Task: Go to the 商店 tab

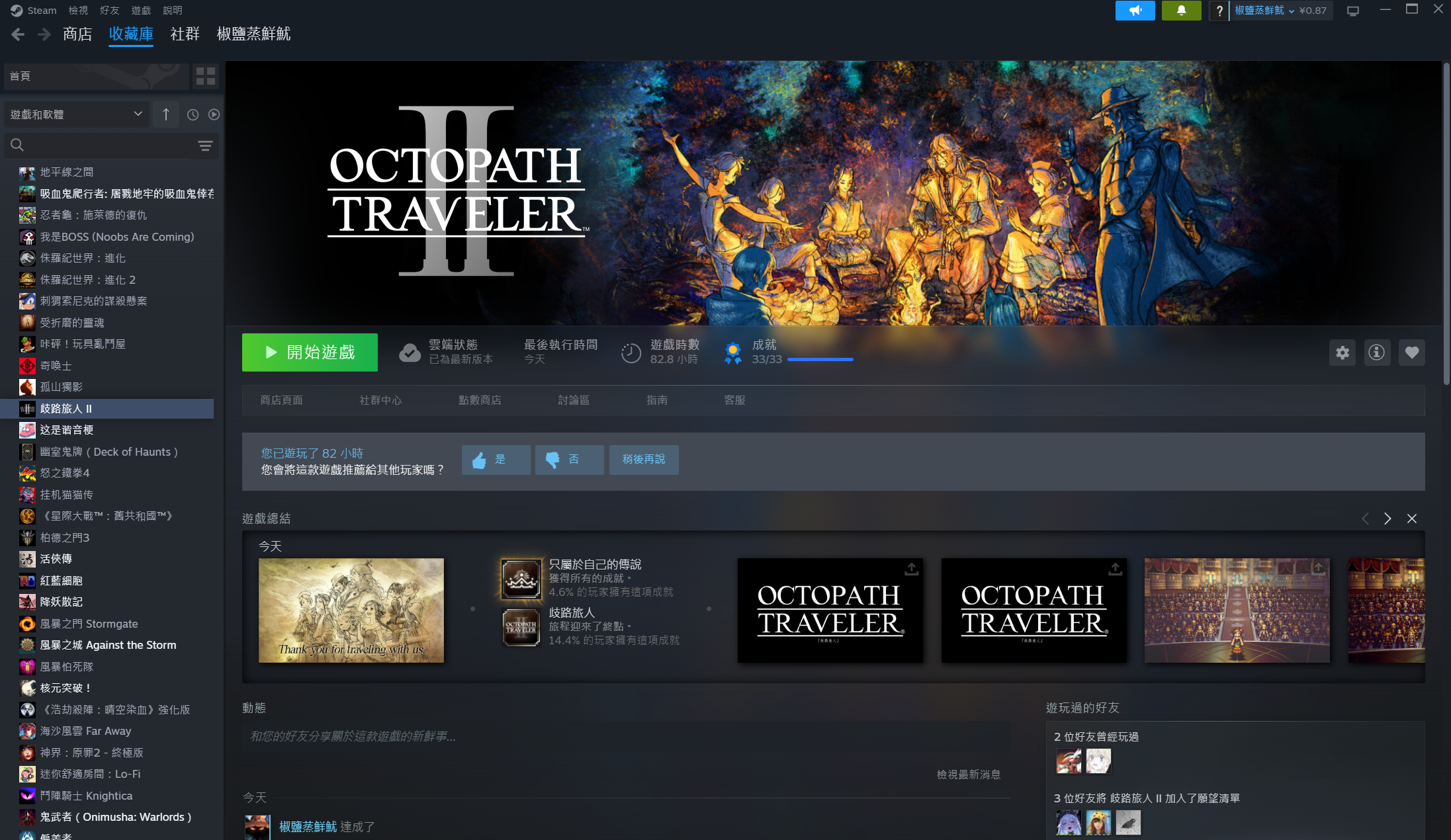Action: click(77, 34)
